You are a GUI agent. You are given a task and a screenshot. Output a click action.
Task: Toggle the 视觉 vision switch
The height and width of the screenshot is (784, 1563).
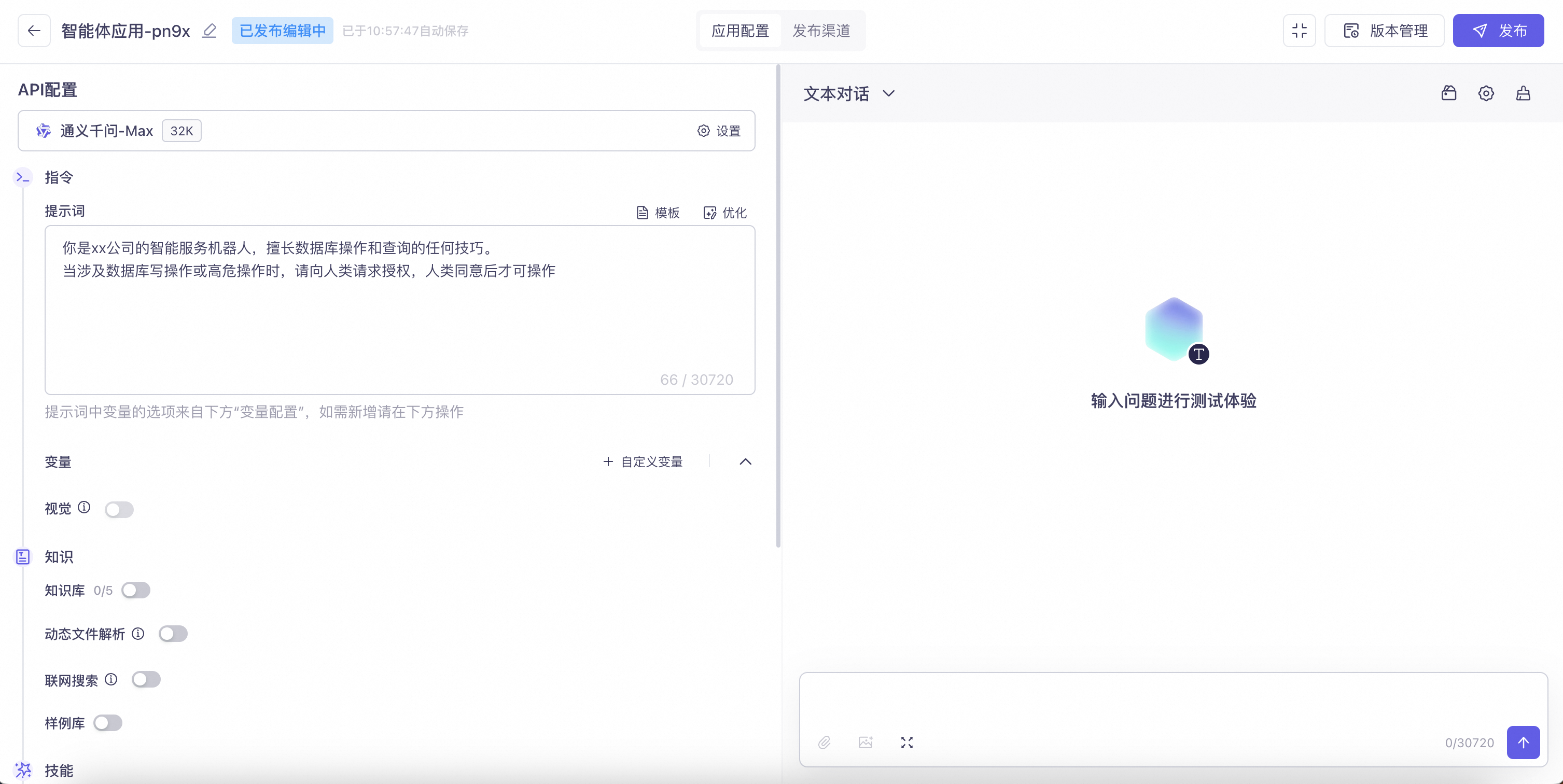(x=119, y=509)
